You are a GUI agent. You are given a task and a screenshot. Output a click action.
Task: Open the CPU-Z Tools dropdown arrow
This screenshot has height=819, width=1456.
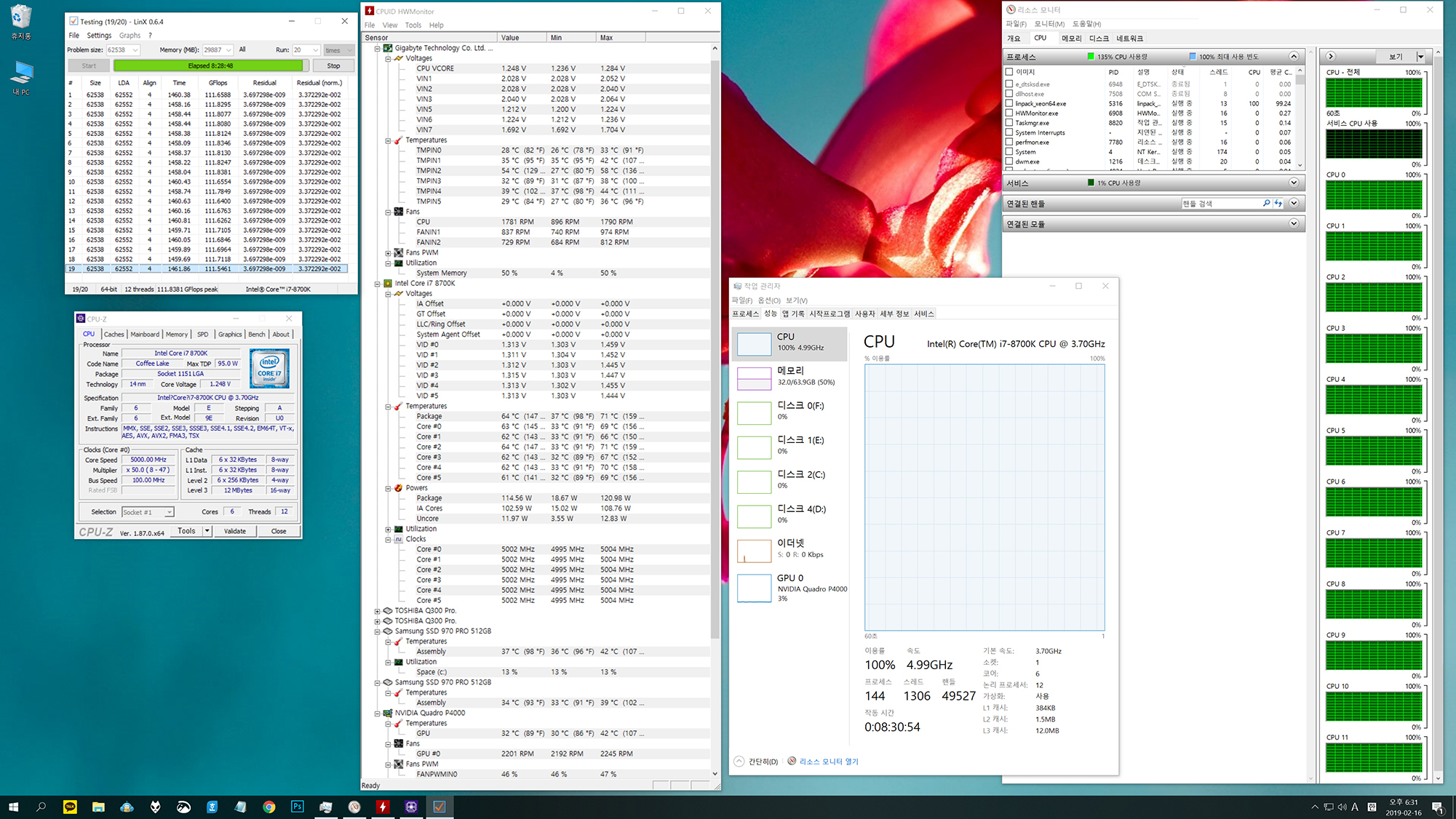(207, 531)
